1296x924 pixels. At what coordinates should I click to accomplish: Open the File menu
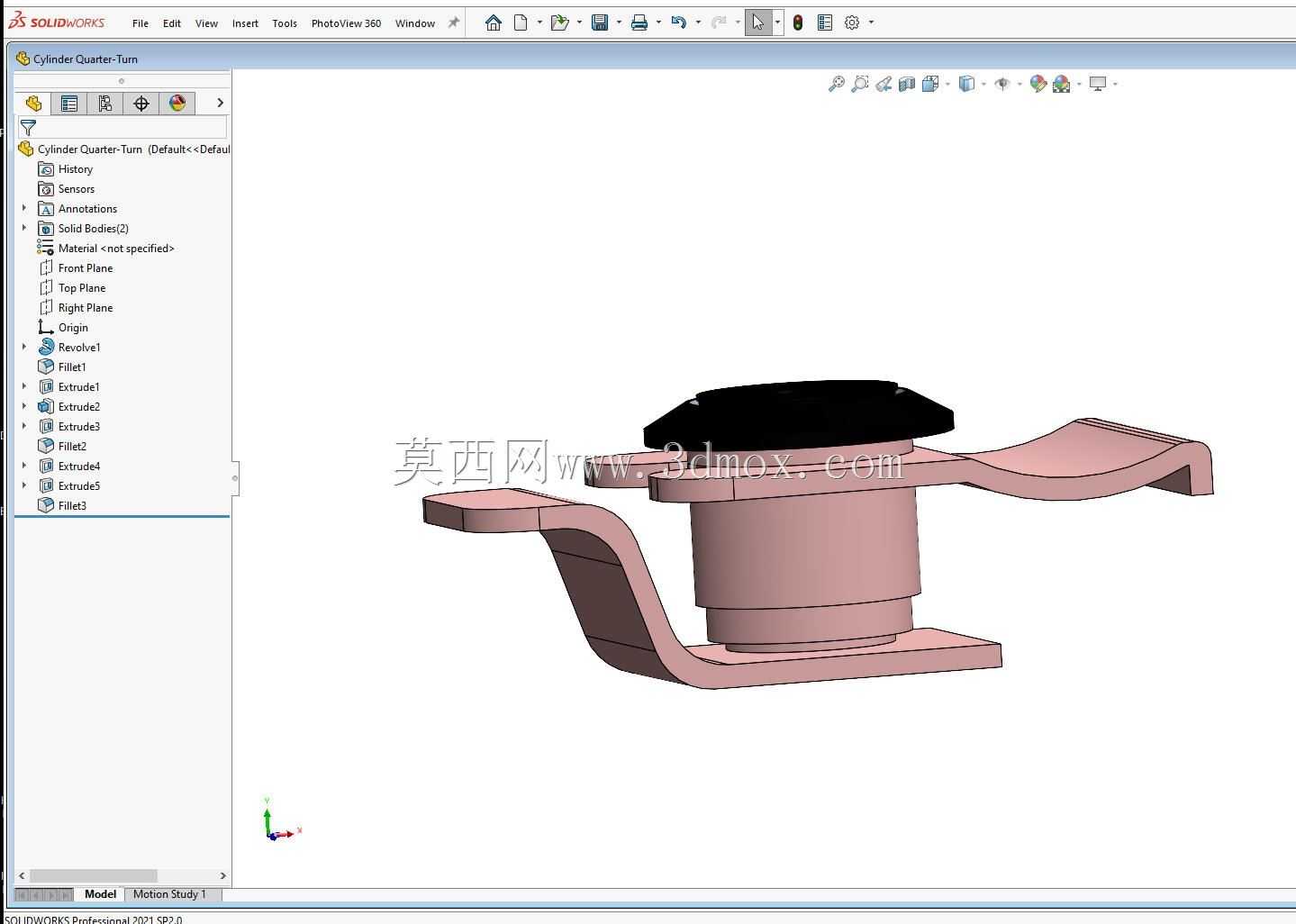140,23
